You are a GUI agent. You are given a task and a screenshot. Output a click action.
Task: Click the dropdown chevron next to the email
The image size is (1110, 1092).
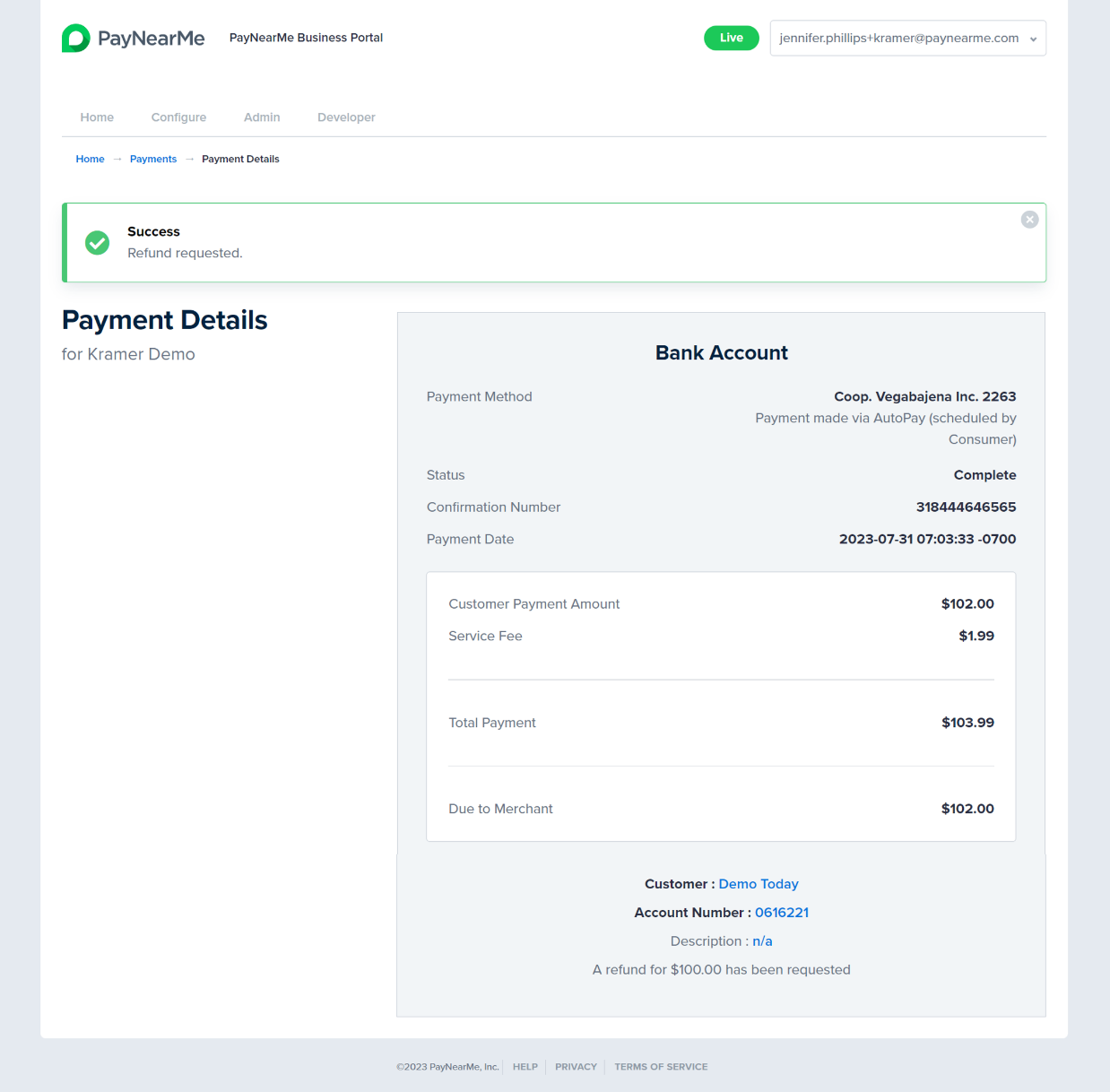pos(1033,39)
